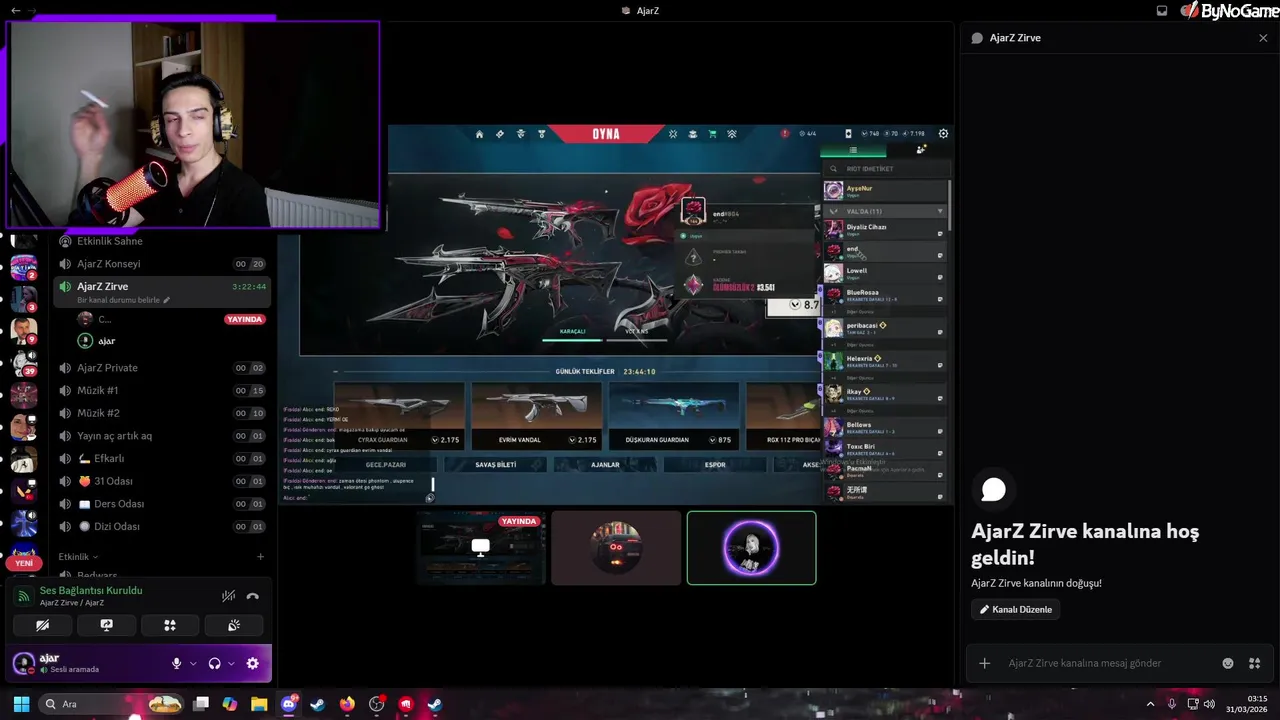Open server icon with badge 2
The image size is (1280, 720).
(x=24, y=267)
